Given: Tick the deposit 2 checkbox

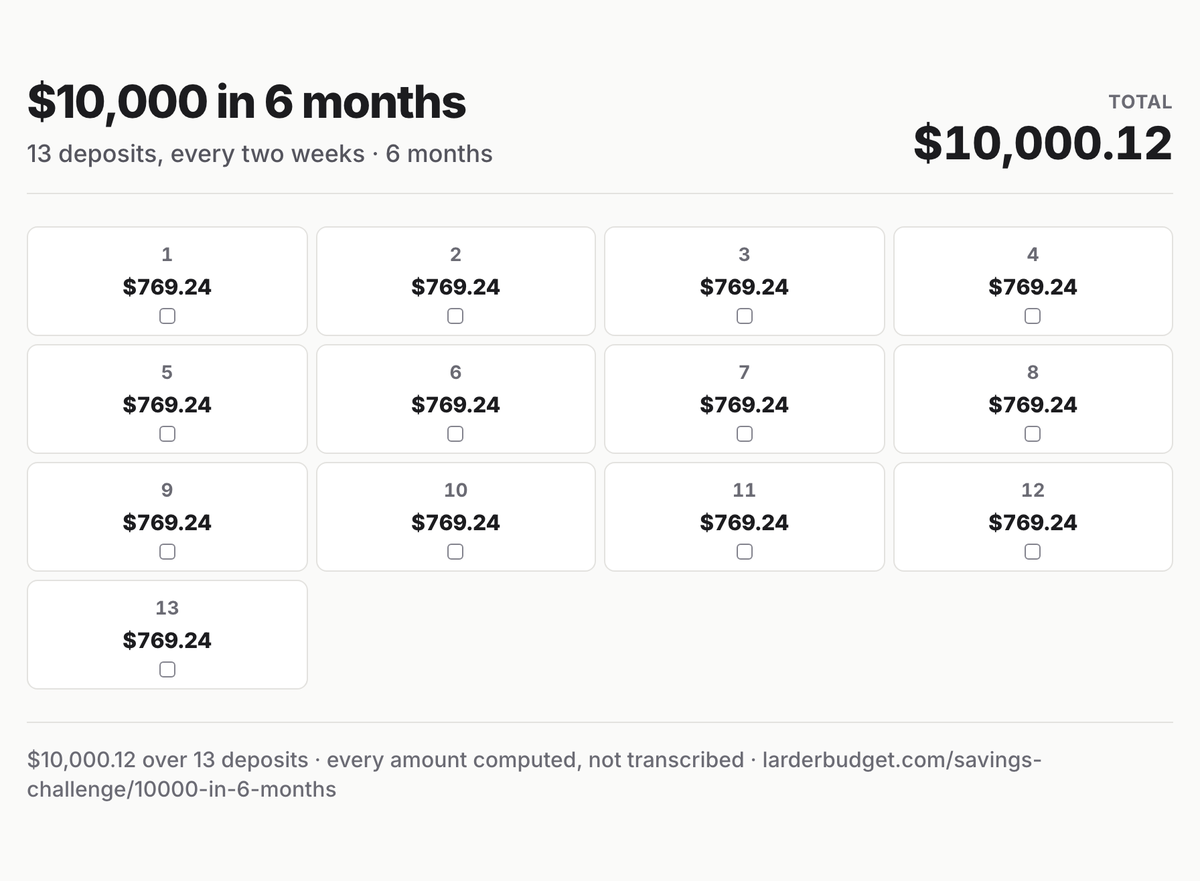Looking at the screenshot, I should coord(455,316).
